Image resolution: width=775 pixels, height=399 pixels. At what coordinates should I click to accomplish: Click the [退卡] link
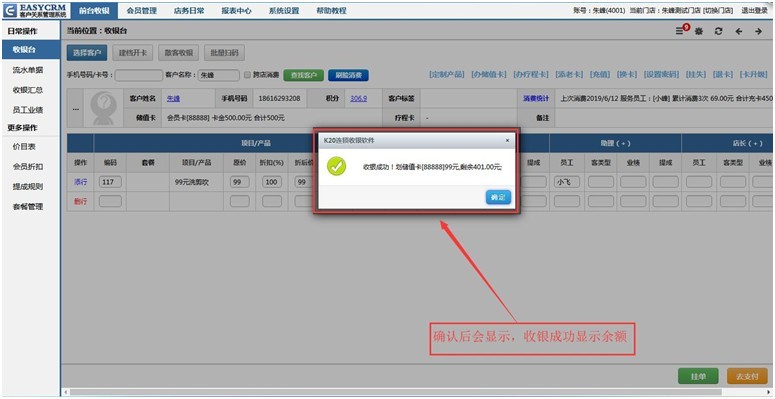point(724,74)
